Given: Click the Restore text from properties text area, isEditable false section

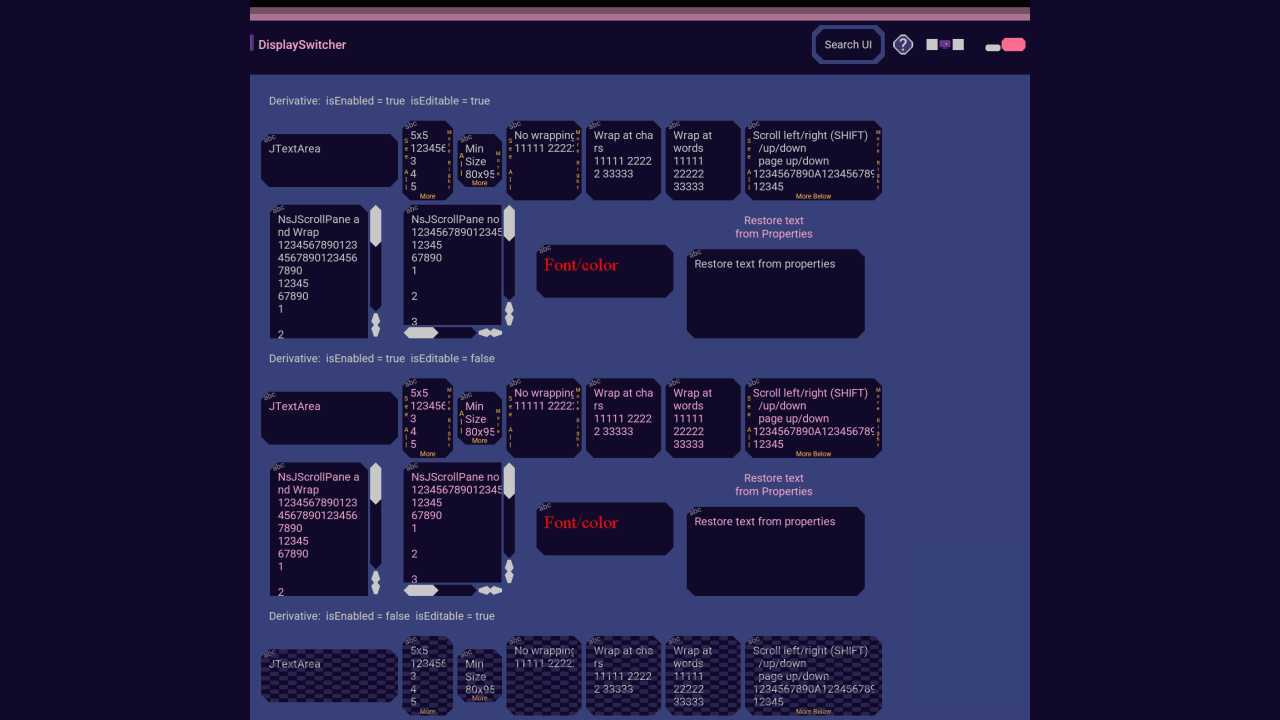Looking at the screenshot, I should pyautogui.click(x=776, y=551).
